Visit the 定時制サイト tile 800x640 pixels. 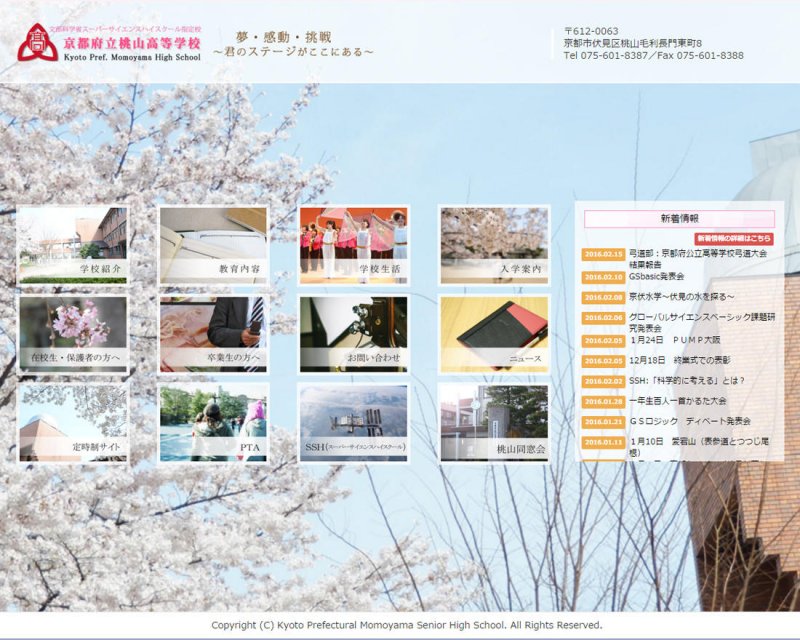pos(73,423)
